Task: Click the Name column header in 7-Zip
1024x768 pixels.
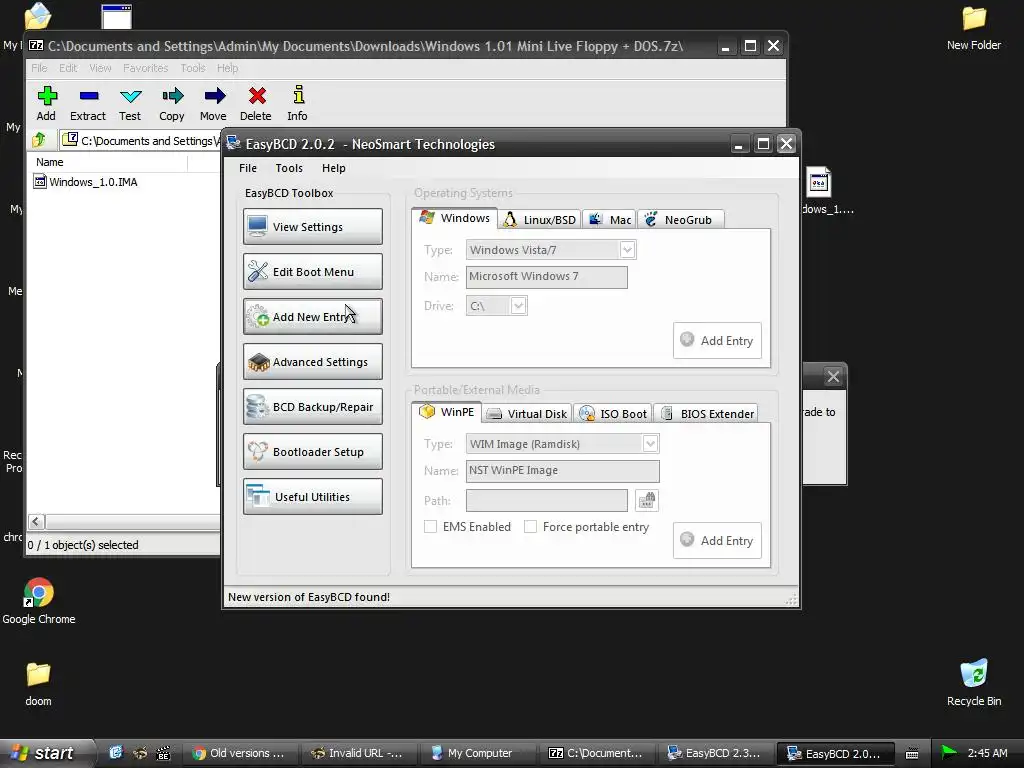Action: 108,162
